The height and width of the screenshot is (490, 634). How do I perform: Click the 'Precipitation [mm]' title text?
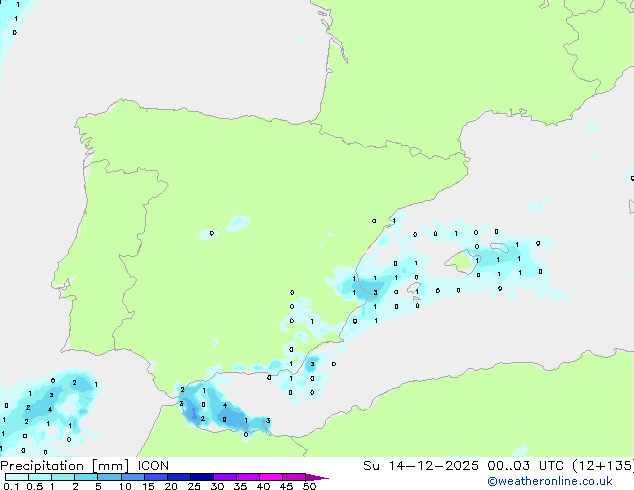[x=64, y=466]
